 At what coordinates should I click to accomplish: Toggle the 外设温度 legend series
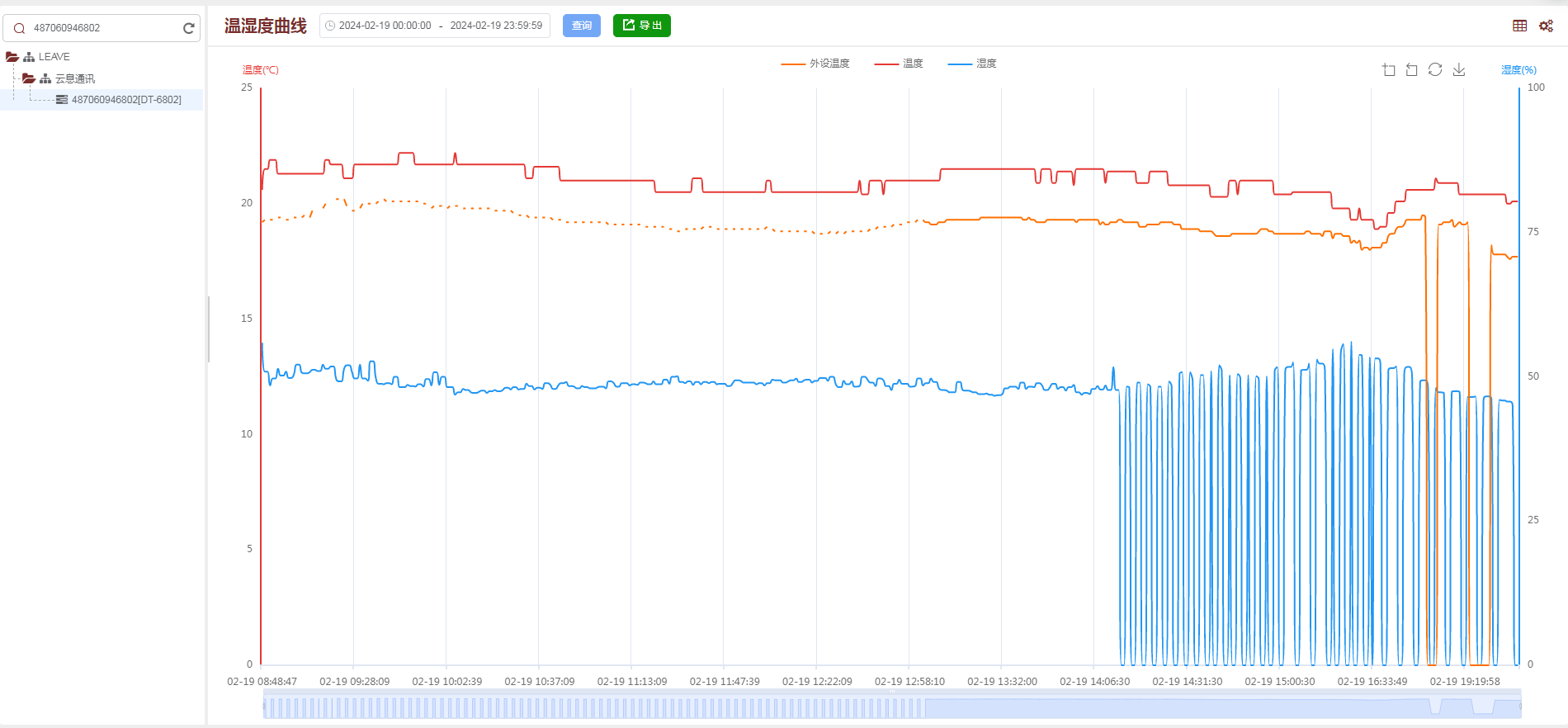(x=815, y=64)
